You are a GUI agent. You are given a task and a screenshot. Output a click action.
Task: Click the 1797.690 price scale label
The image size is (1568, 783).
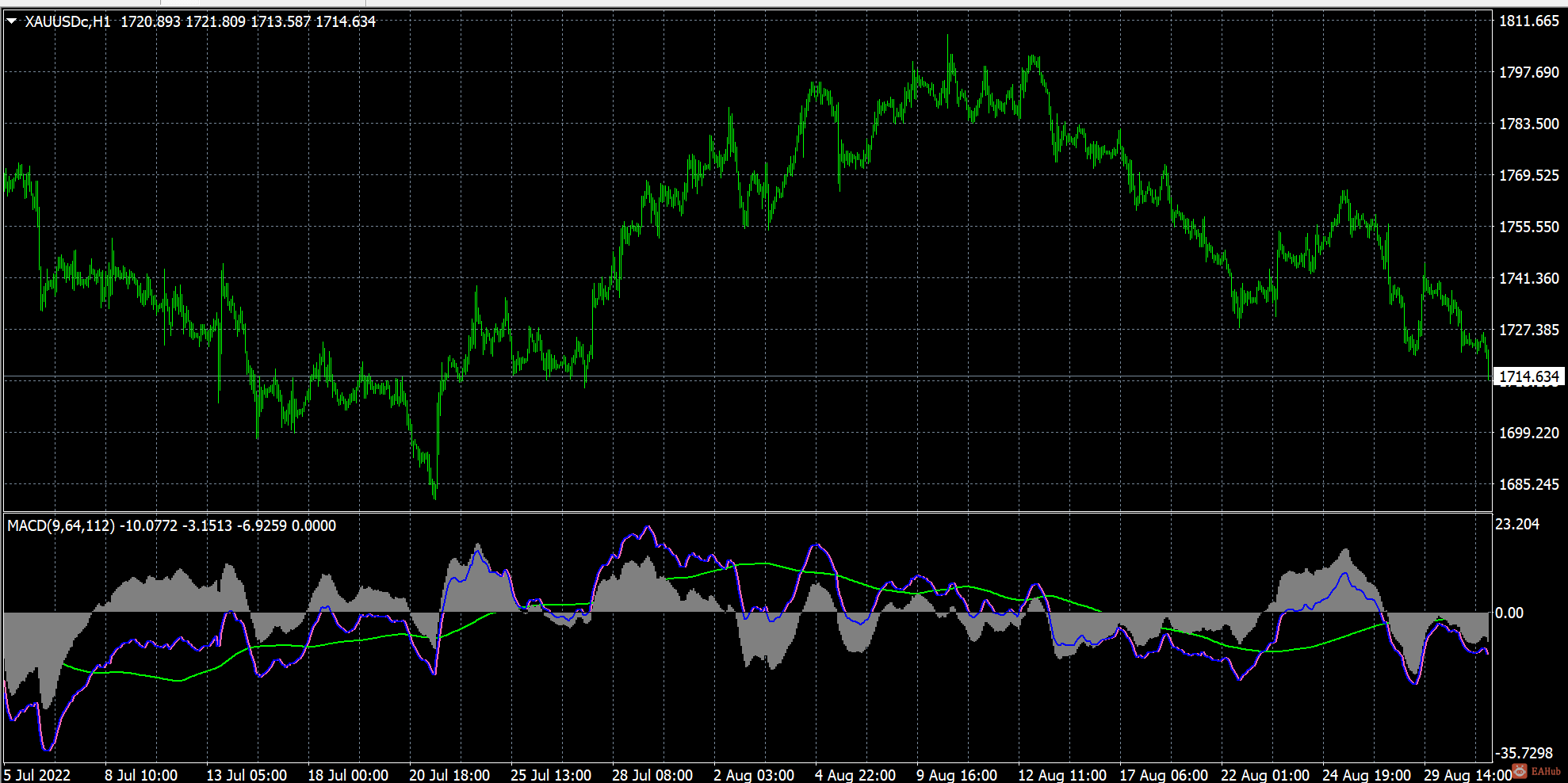[x=1528, y=72]
